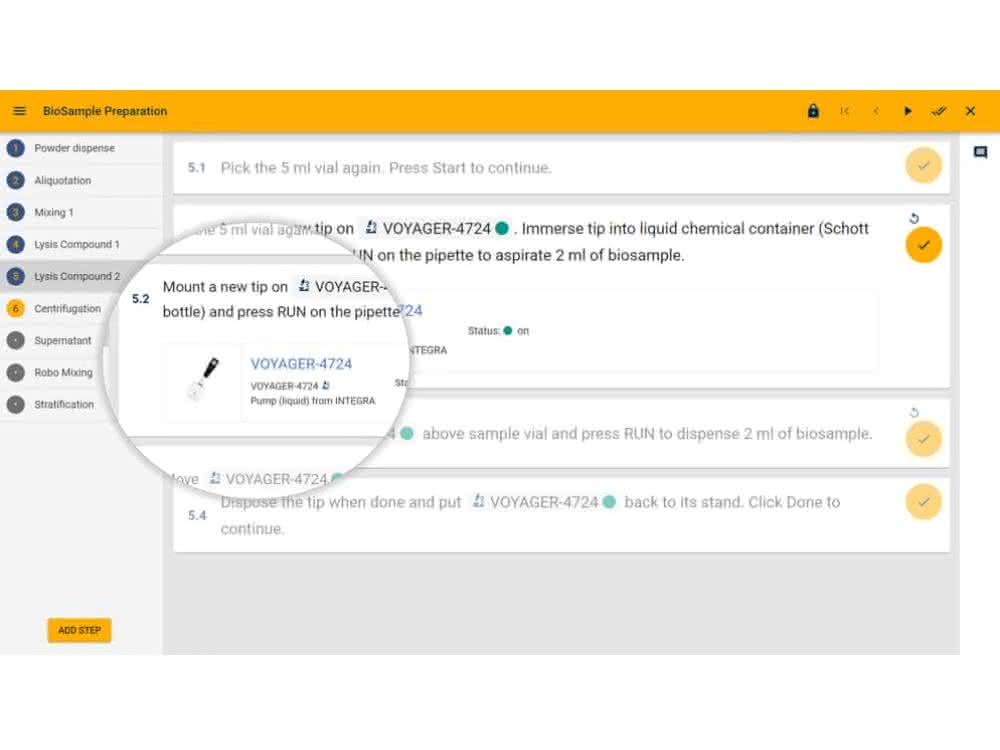Screen dimensions: 1000x750
Task: Select step 4 Lysis Compound 1
Action: (x=81, y=244)
